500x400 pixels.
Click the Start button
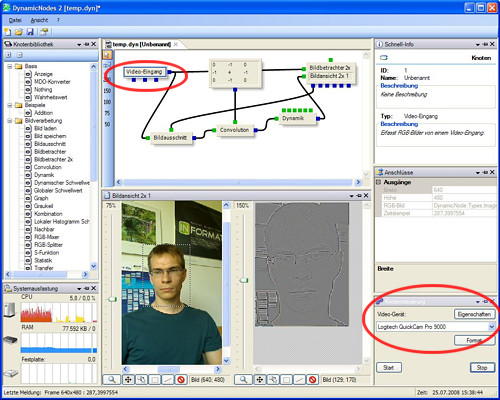389,367
